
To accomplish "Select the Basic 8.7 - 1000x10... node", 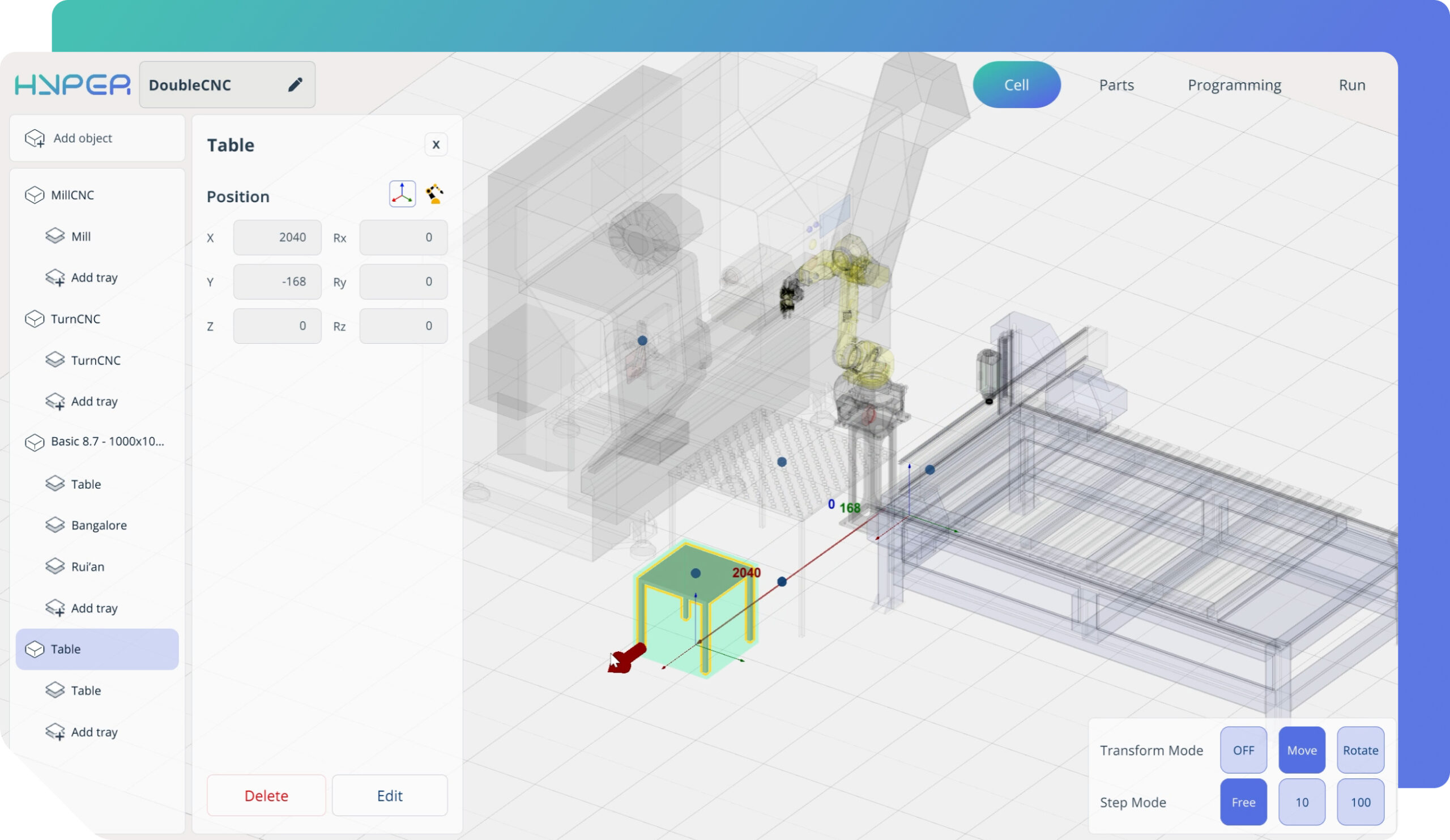I will 107,441.
